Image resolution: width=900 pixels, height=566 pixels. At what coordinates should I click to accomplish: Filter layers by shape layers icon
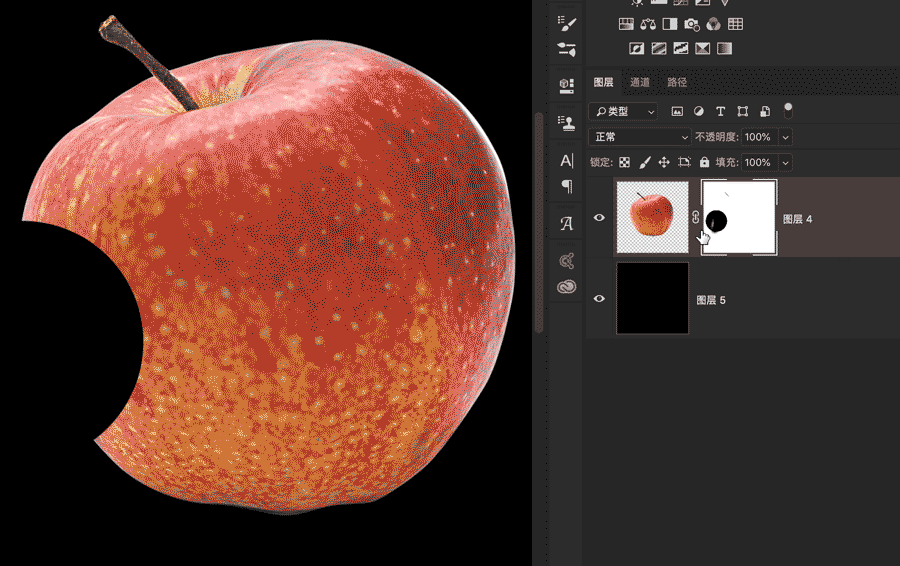coord(742,111)
